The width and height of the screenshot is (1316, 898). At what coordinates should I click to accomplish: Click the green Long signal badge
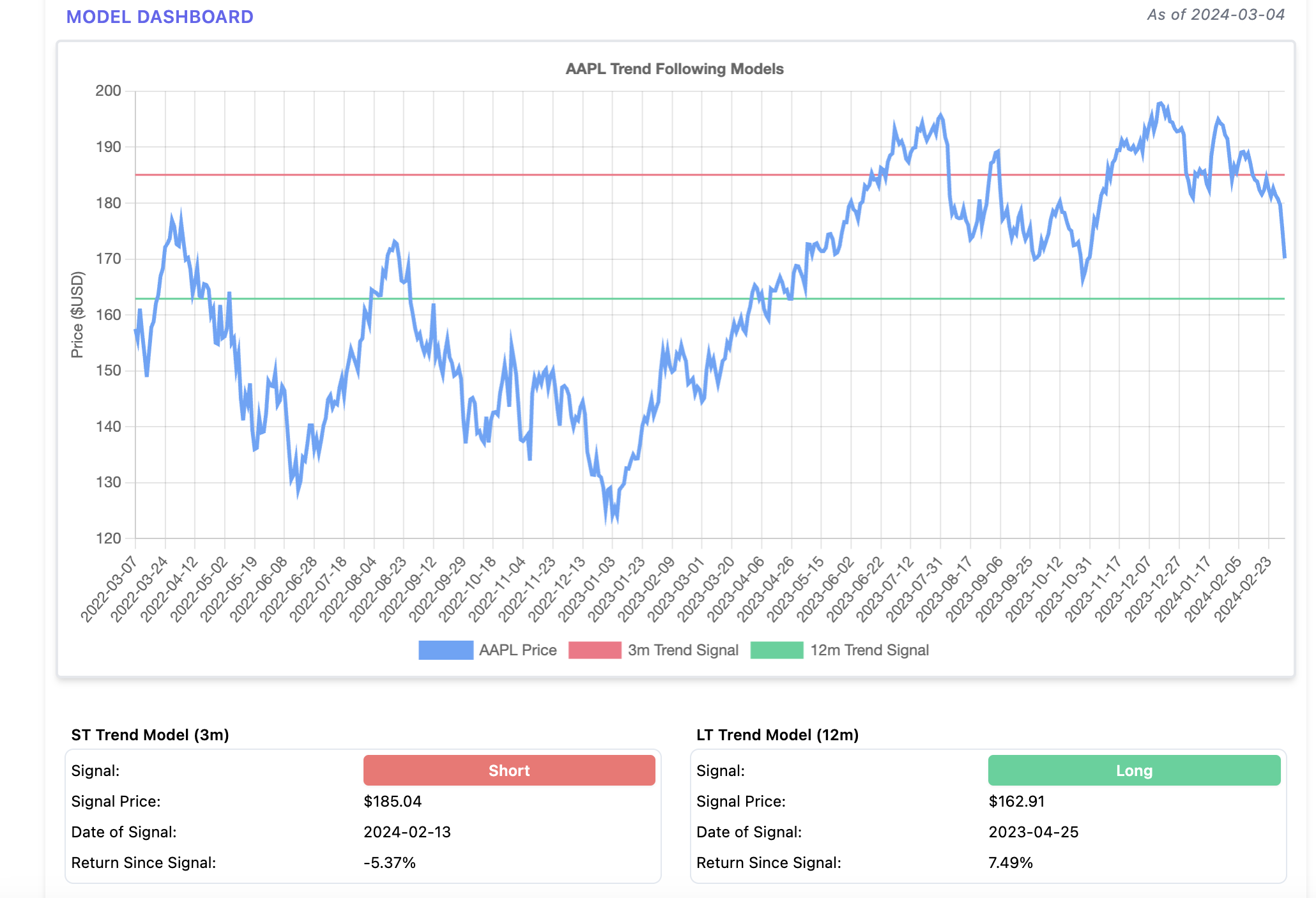click(x=1134, y=770)
